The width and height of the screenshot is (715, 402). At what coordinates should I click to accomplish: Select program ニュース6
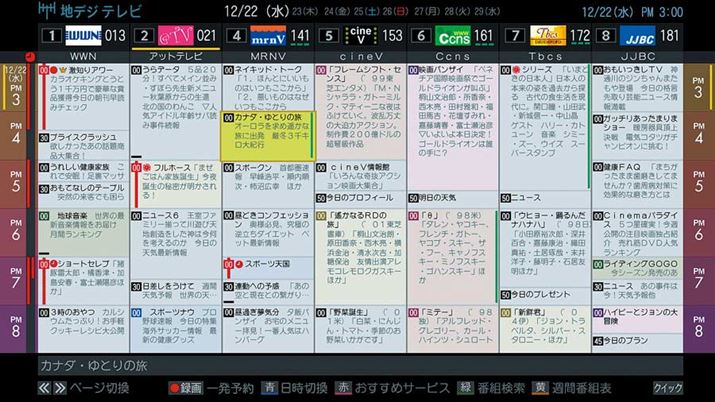coord(176,244)
